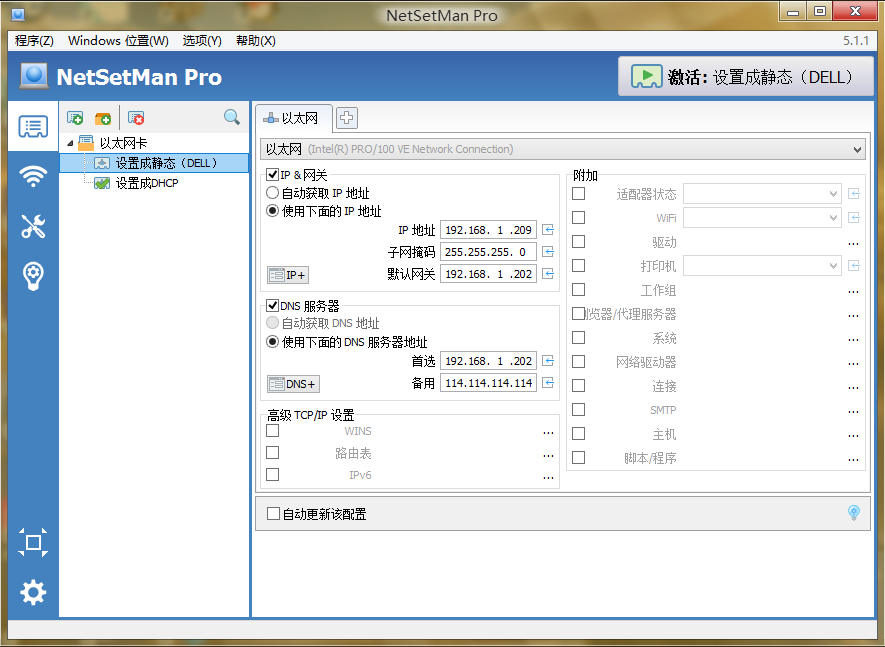Enable the WINS checkbox
Viewport: 885px width, 647px height.
coord(273,431)
